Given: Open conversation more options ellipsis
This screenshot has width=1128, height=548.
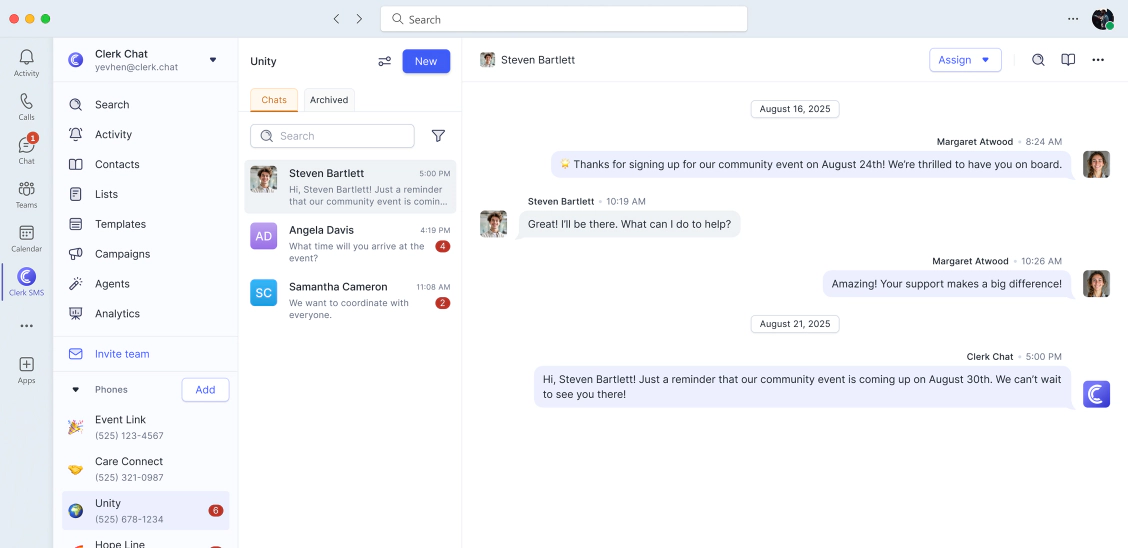Looking at the screenshot, I should 1098,60.
